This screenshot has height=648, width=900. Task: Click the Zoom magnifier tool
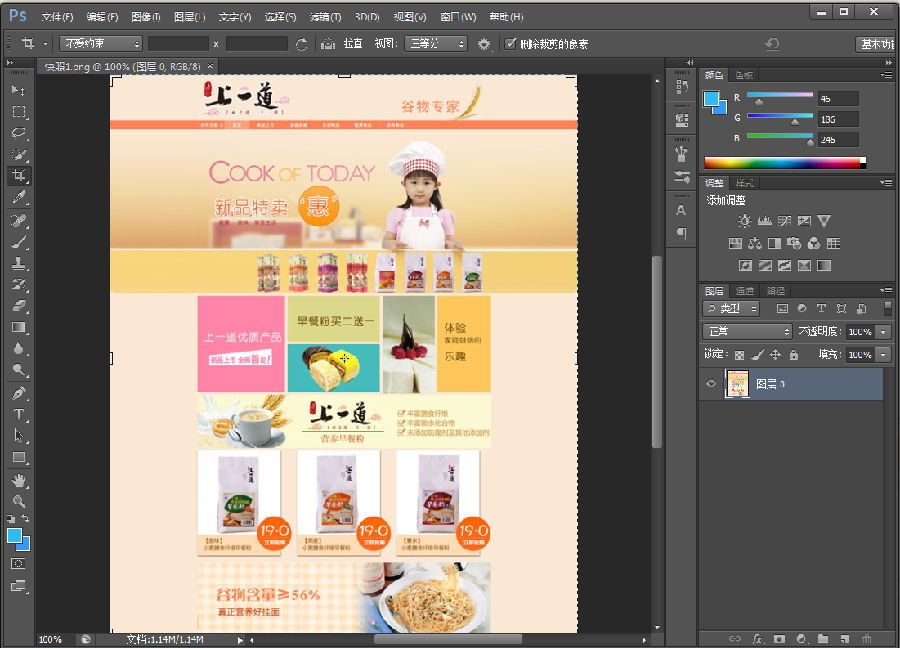pos(19,501)
